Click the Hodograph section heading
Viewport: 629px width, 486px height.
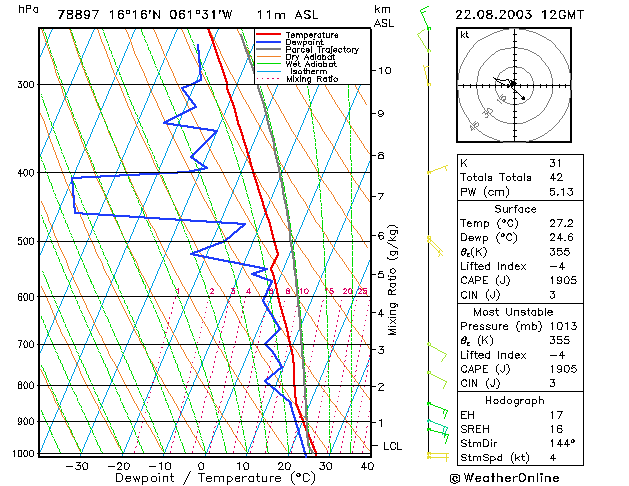[515, 401]
